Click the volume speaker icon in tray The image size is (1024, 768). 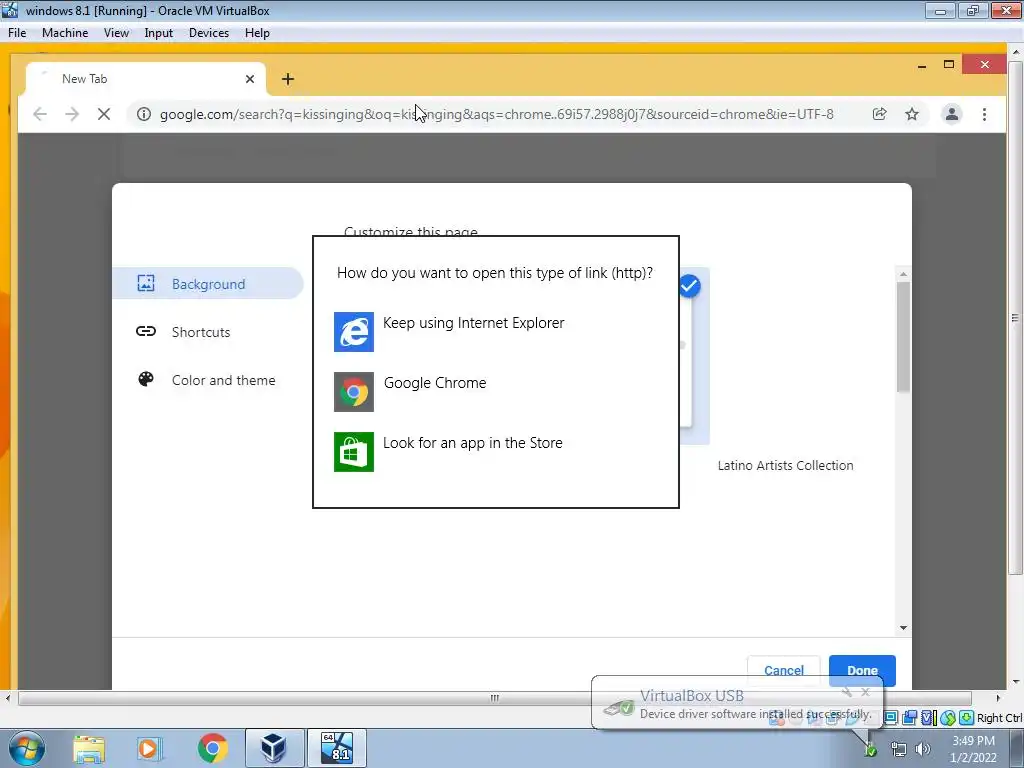923,750
